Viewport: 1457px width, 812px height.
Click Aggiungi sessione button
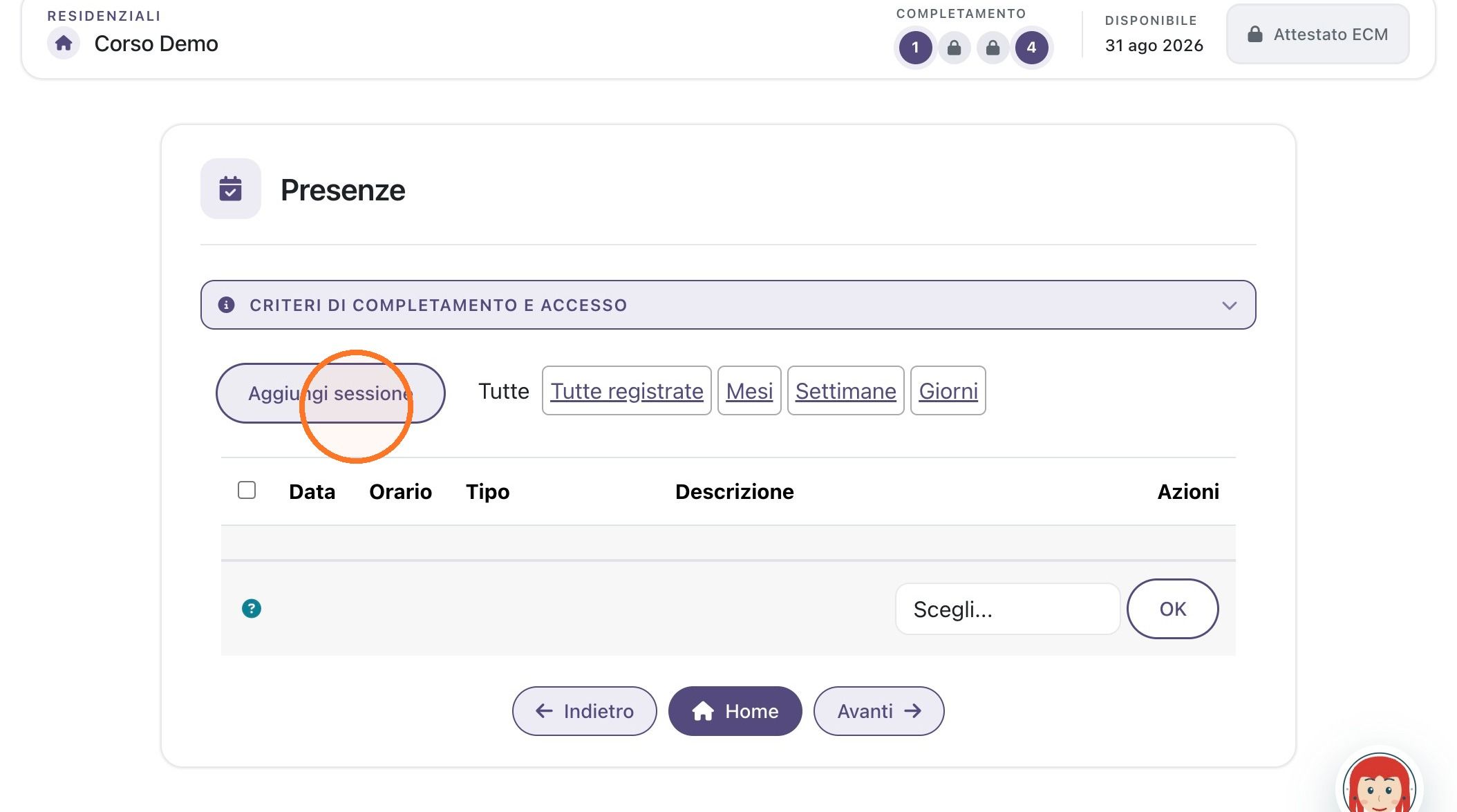point(330,393)
